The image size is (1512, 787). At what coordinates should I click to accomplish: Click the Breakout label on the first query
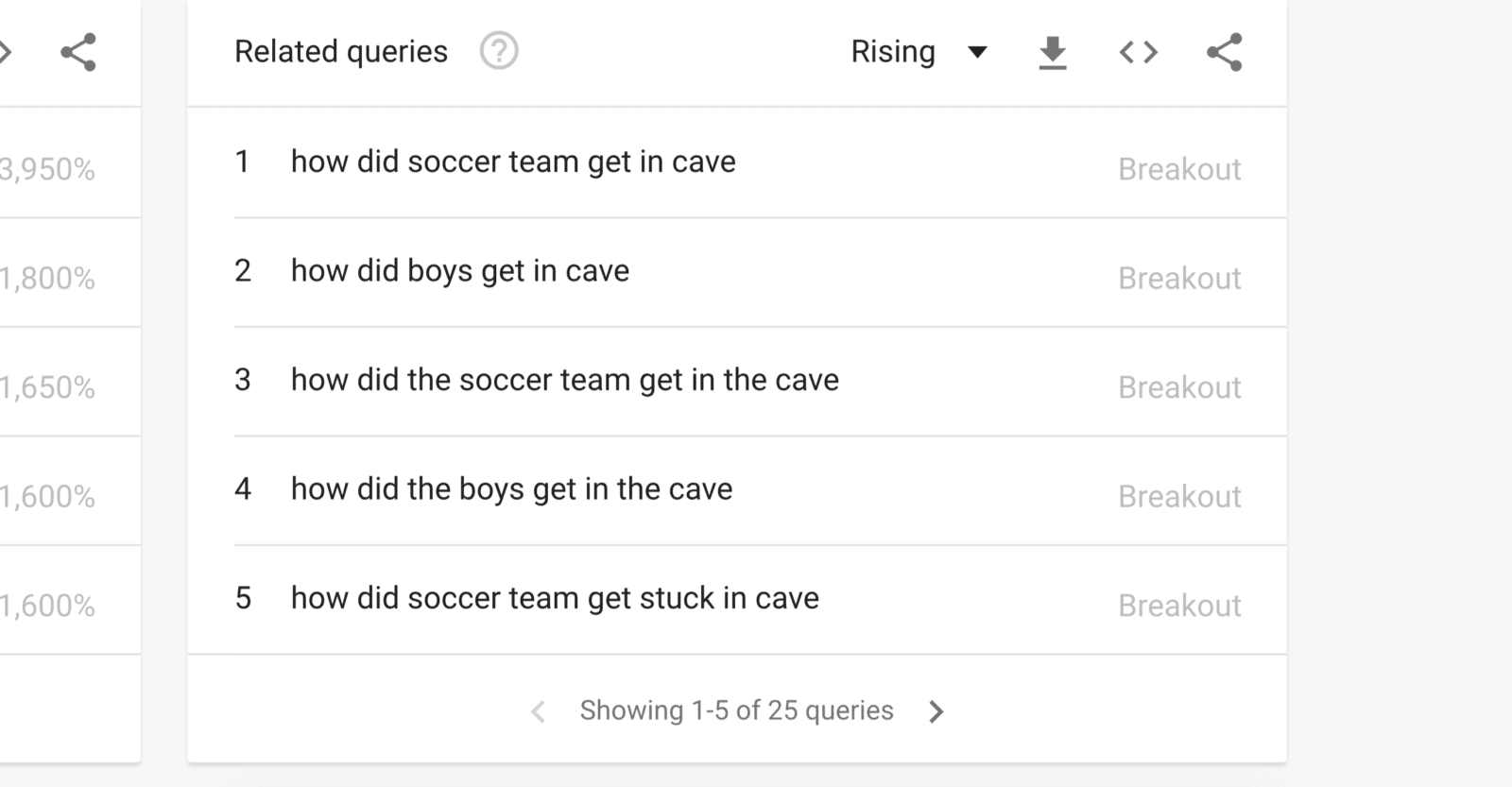[1179, 169]
